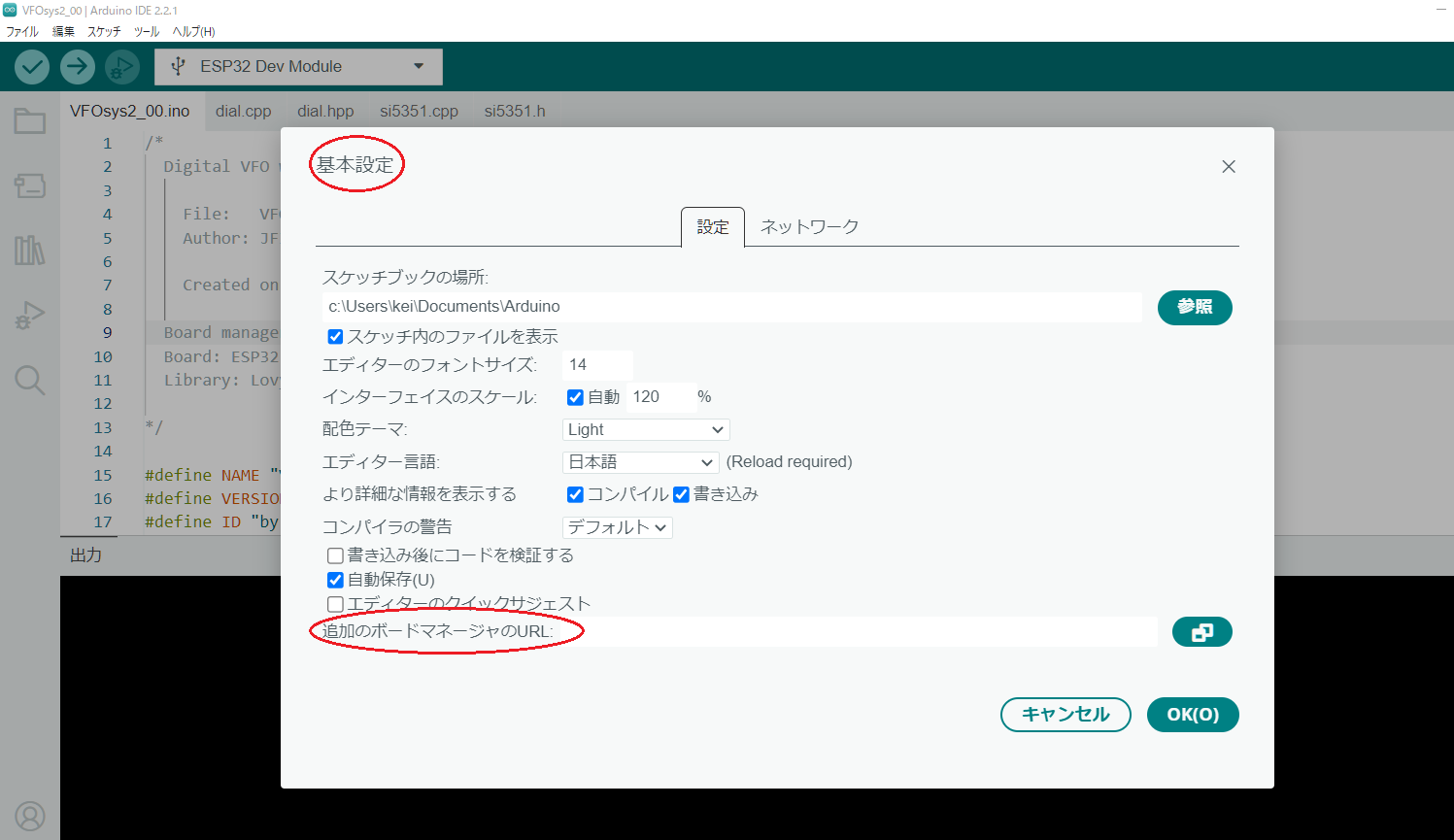
Task: Switch to si5351.h editor tab
Action: (x=515, y=111)
